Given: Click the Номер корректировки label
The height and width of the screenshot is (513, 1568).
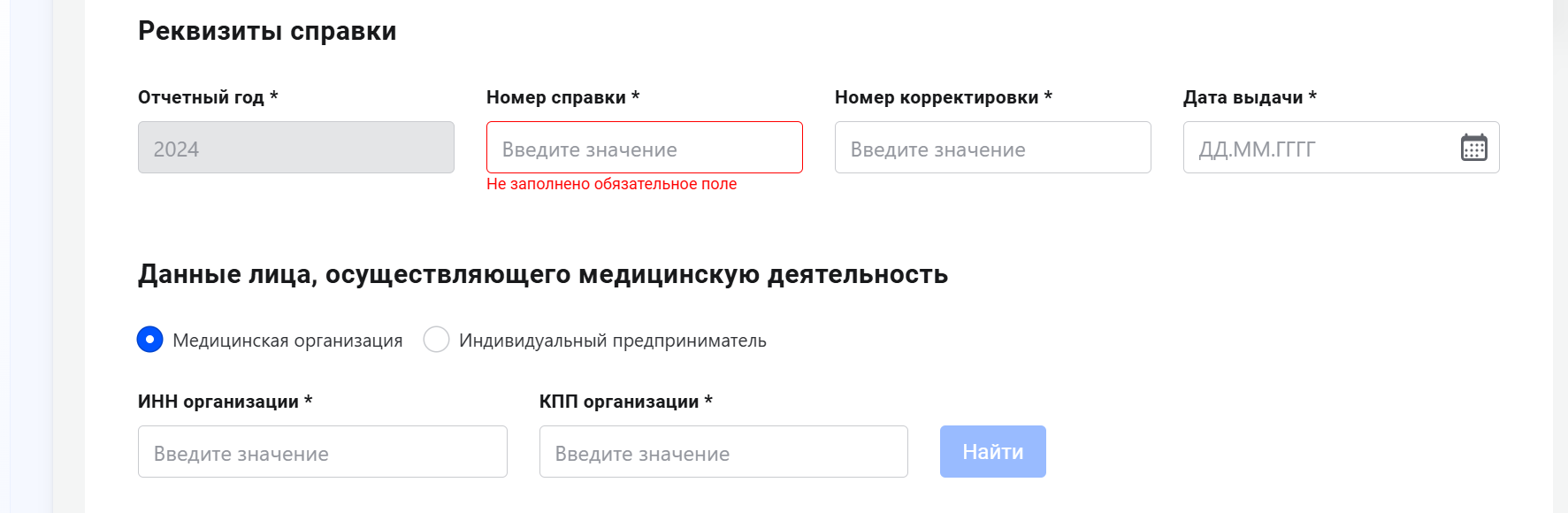Looking at the screenshot, I should tap(941, 97).
